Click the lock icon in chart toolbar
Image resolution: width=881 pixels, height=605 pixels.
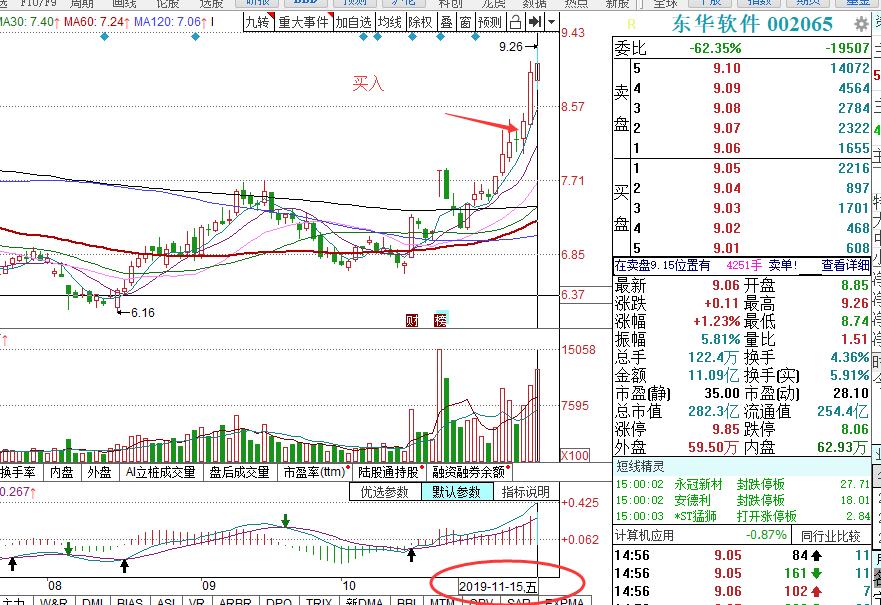tap(515, 22)
